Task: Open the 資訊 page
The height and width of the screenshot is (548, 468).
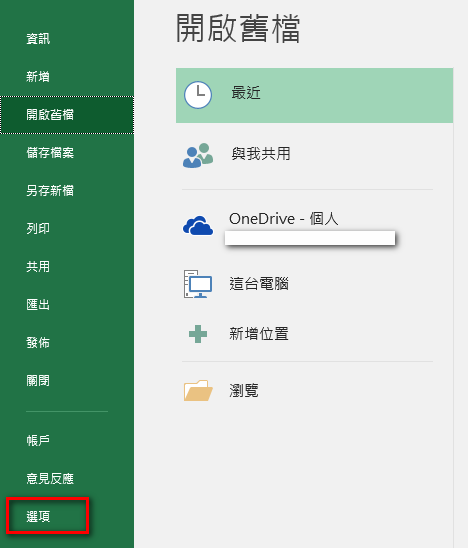Action: tap(38, 39)
